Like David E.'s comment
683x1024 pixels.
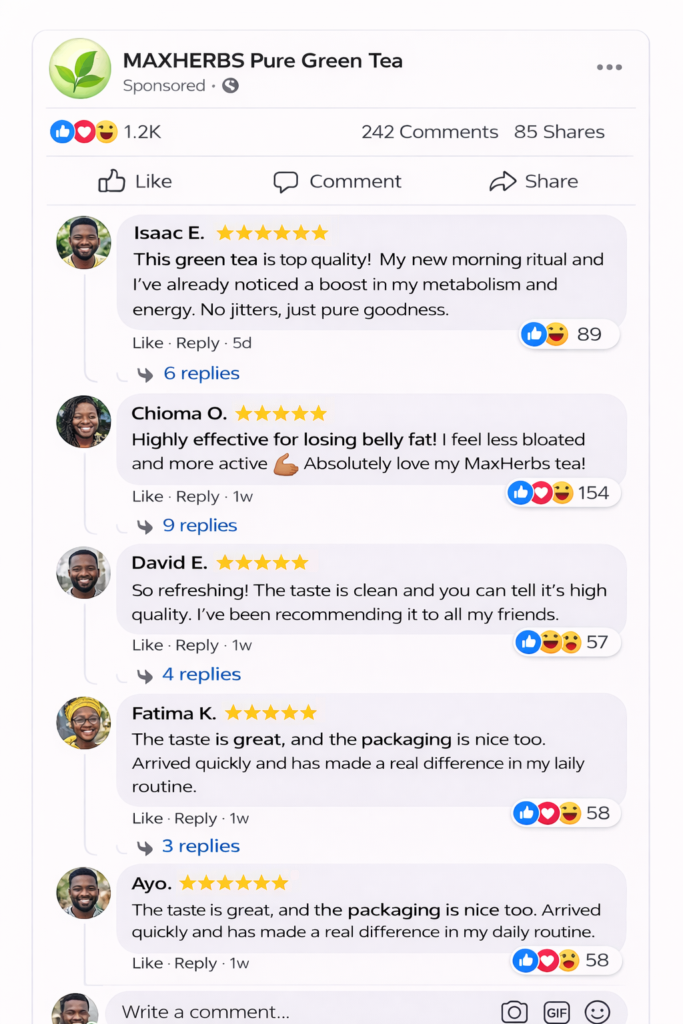147,645
